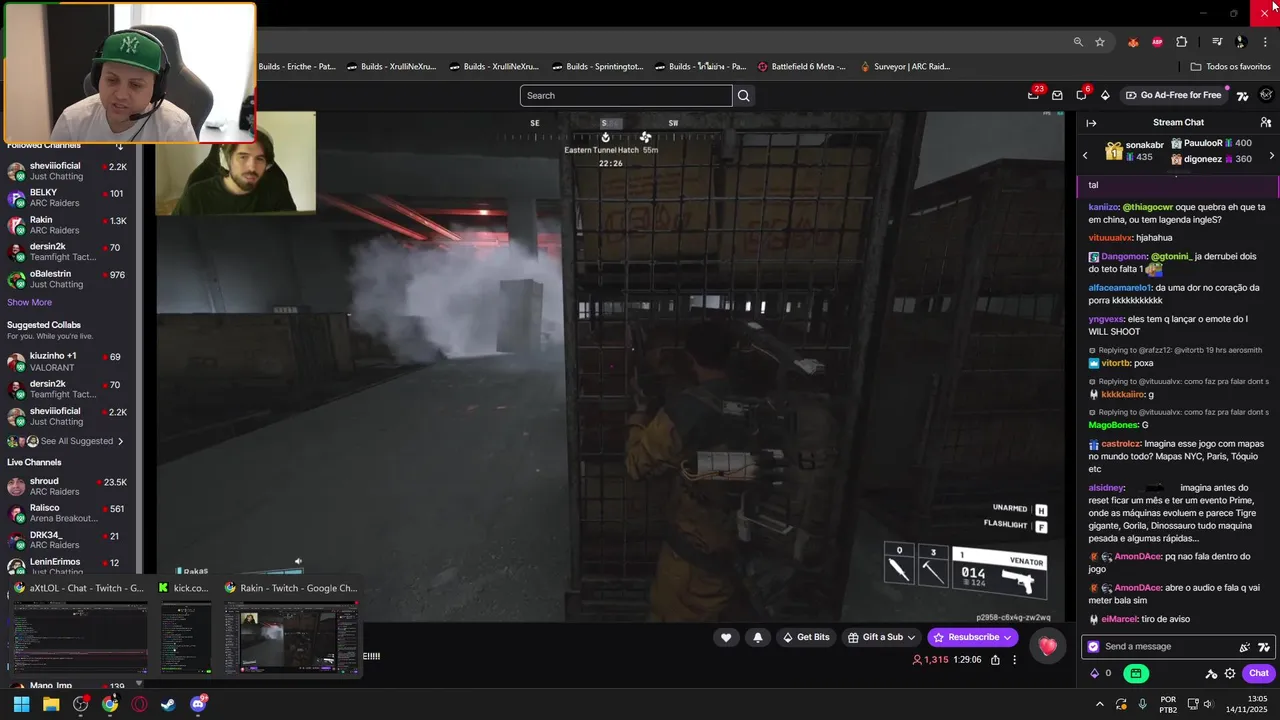Viewport: 1280px width, 720px height.
Task: Open chat settings gear icon
Action: click(1230, 674)
